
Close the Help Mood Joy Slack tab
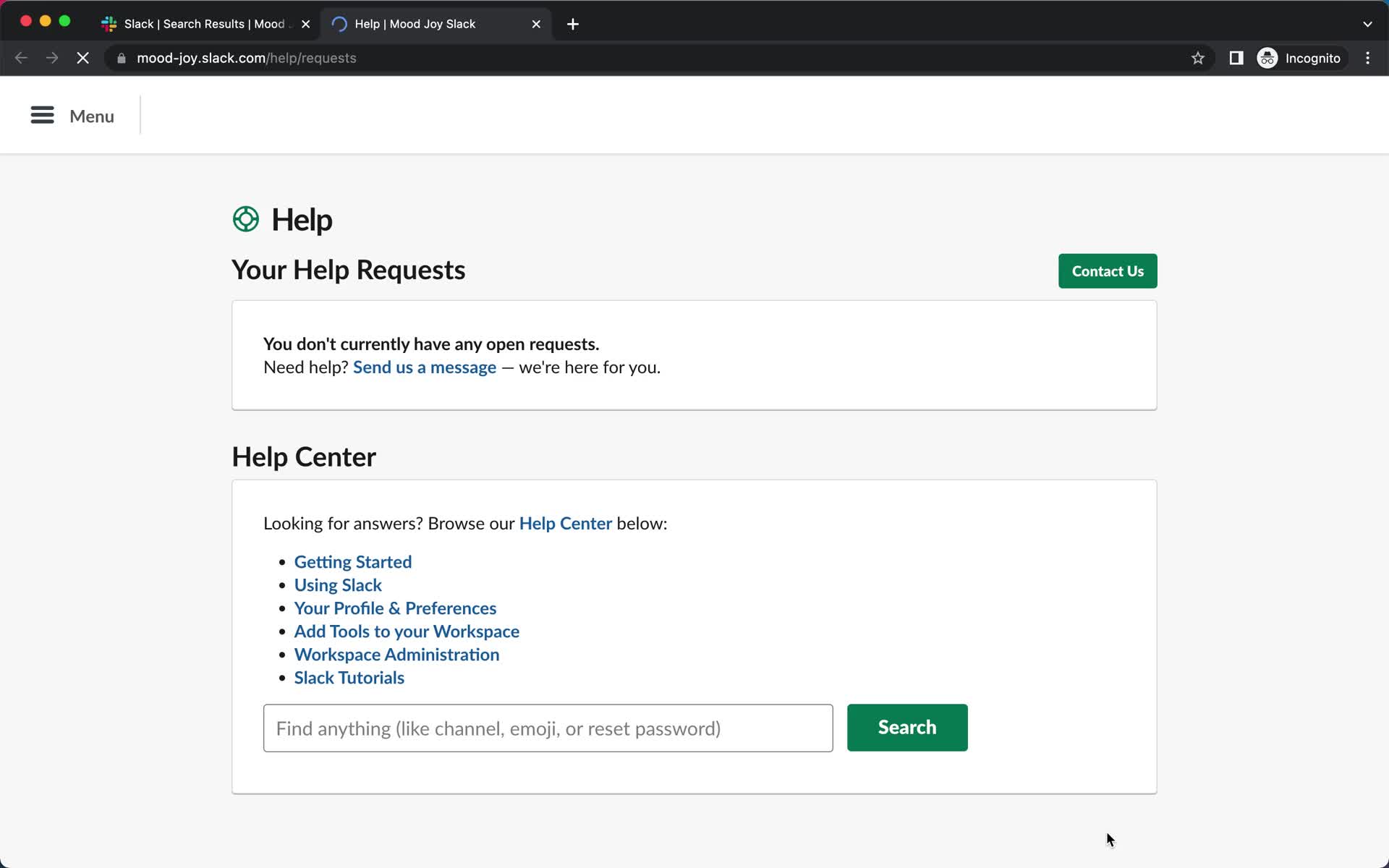coord(536,24)
